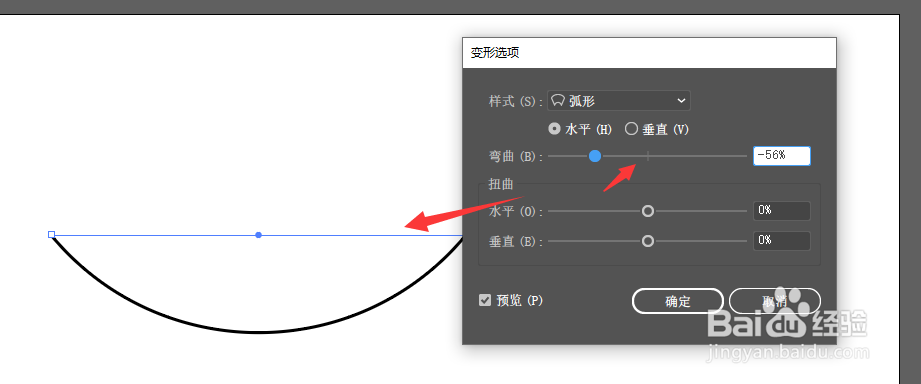
Task: Click the arc icon in the style dropdown
Action: pos(558,101)
